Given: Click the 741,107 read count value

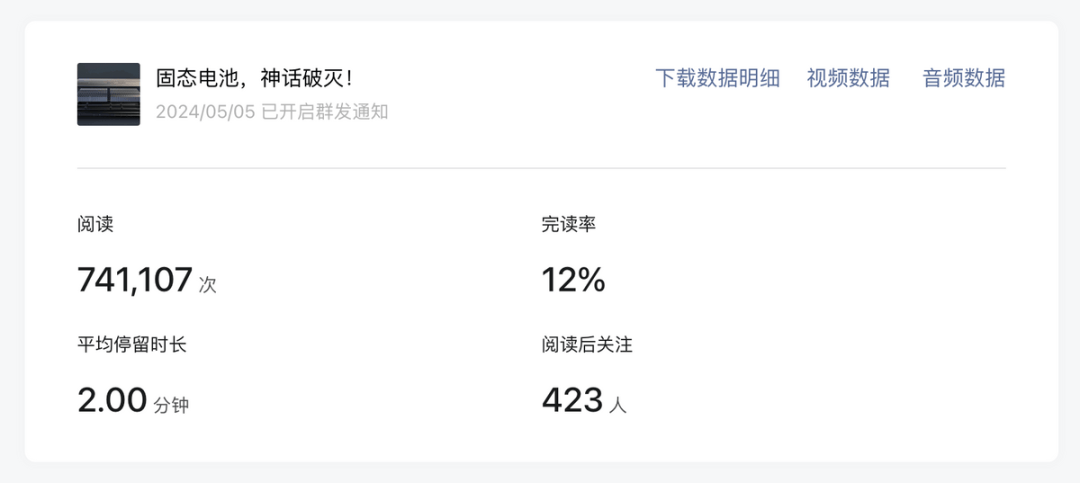Looking at the screenshot, I should coord(134,280).
